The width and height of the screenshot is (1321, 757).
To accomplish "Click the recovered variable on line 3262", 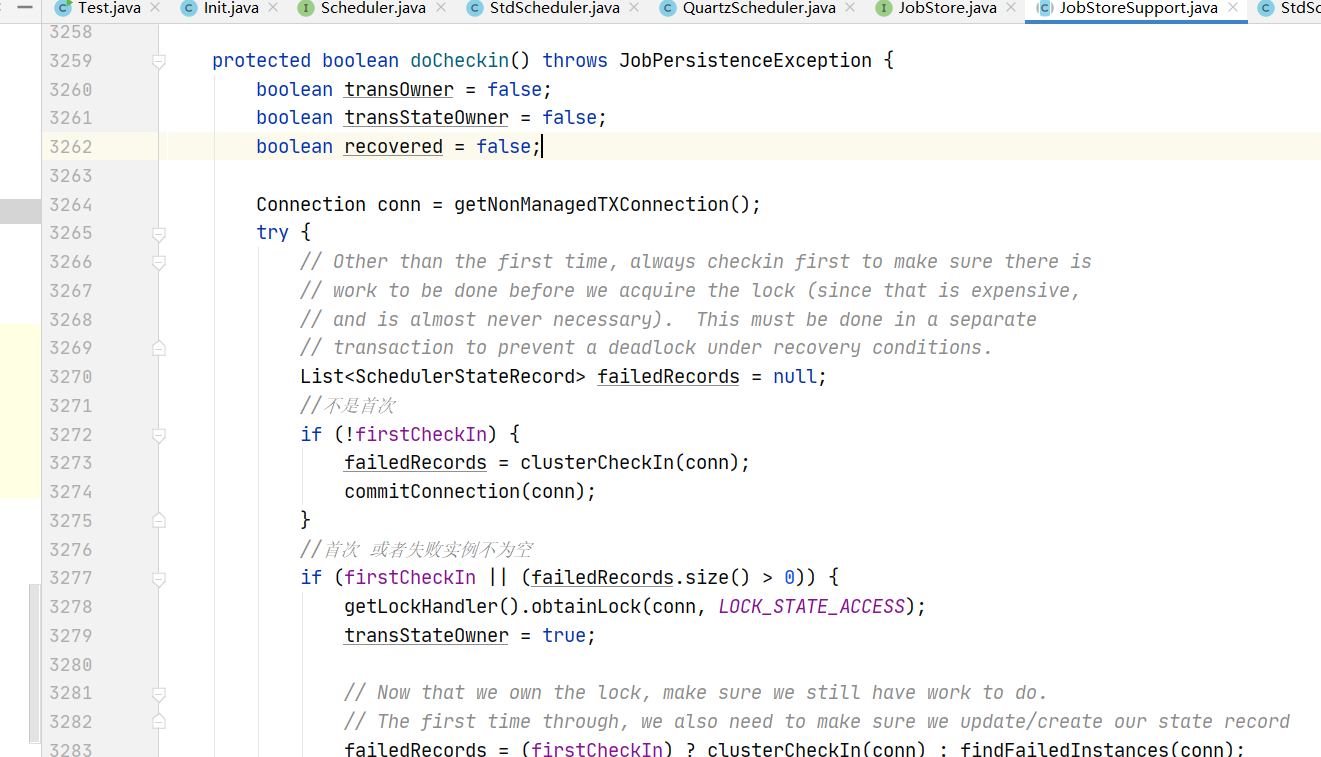I will click(393, 147).
